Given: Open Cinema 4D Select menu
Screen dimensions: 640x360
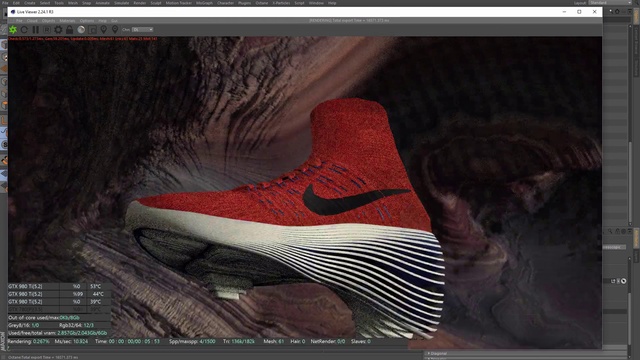Looking at the screenshot, I should click(x=44, y=3).
